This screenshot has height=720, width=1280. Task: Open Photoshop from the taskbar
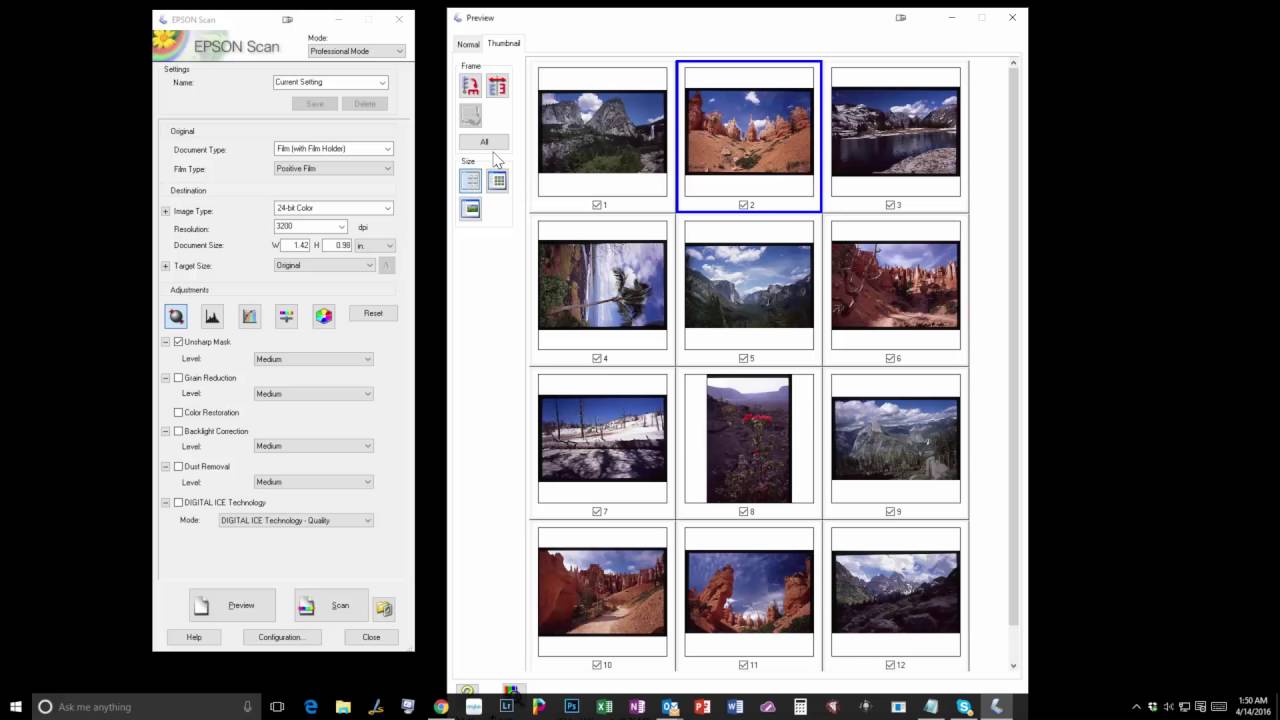(x=572, y=706)
